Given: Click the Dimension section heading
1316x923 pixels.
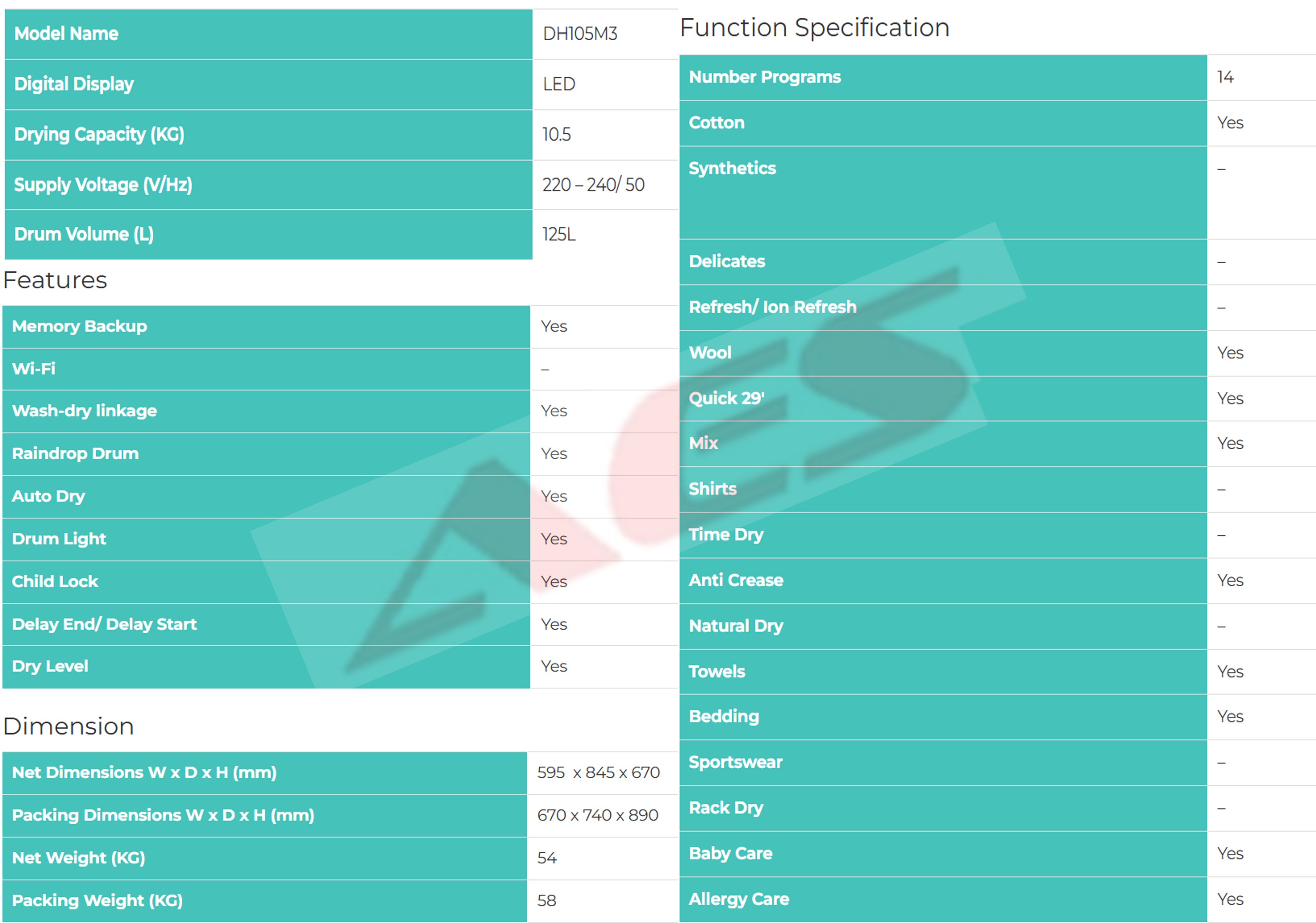Looking at the screenshot, I should coord(68,726).
